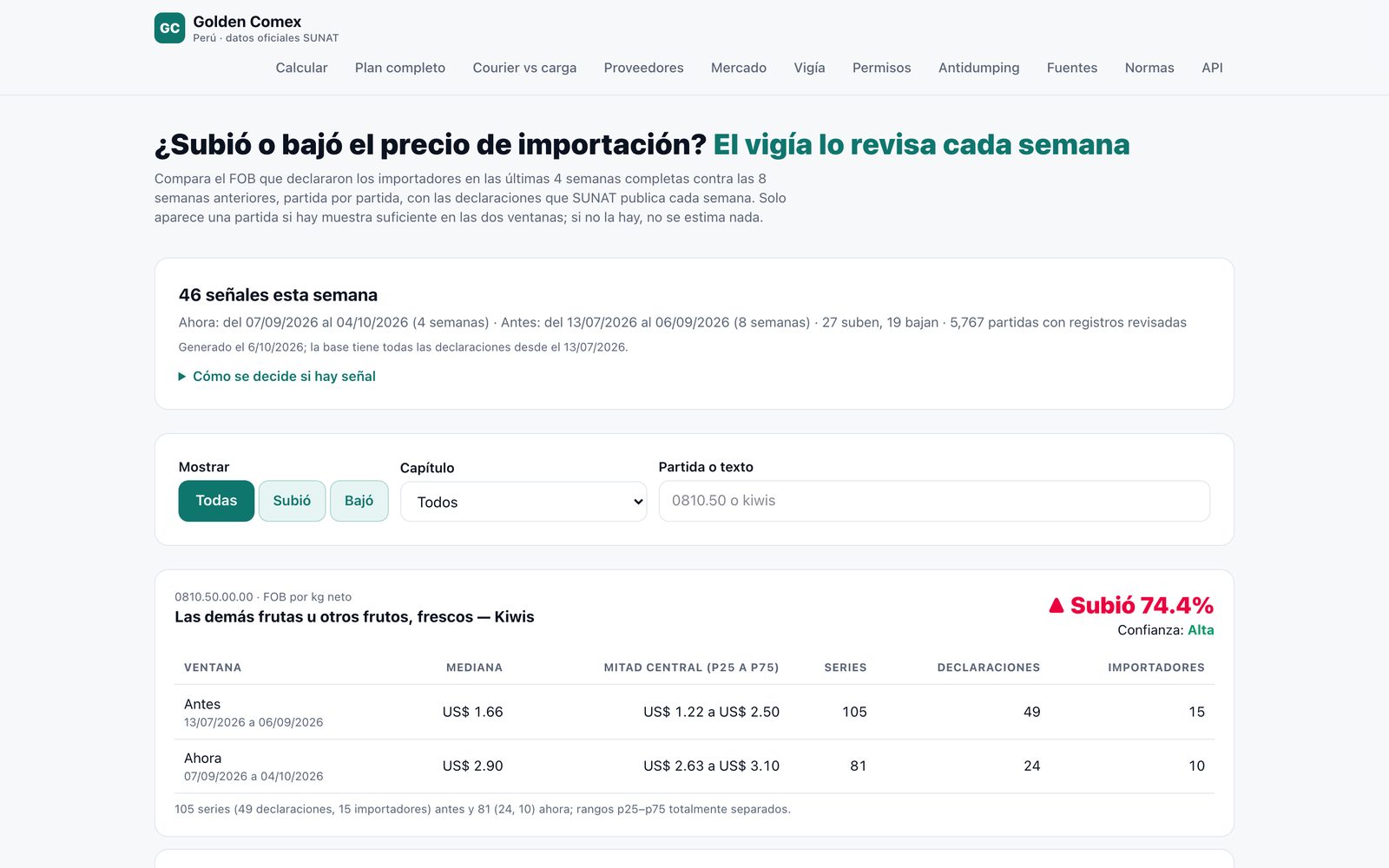Screen dimensions: 1389x868
Task: Select the Vigía nav link
Action: pyautogui.click(x=809, y=68)
